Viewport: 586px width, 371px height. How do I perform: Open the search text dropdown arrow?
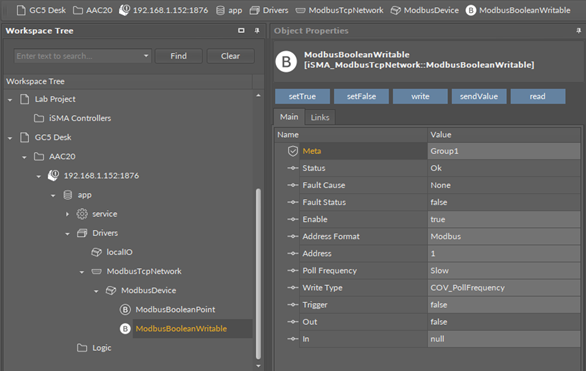point(146,56)
